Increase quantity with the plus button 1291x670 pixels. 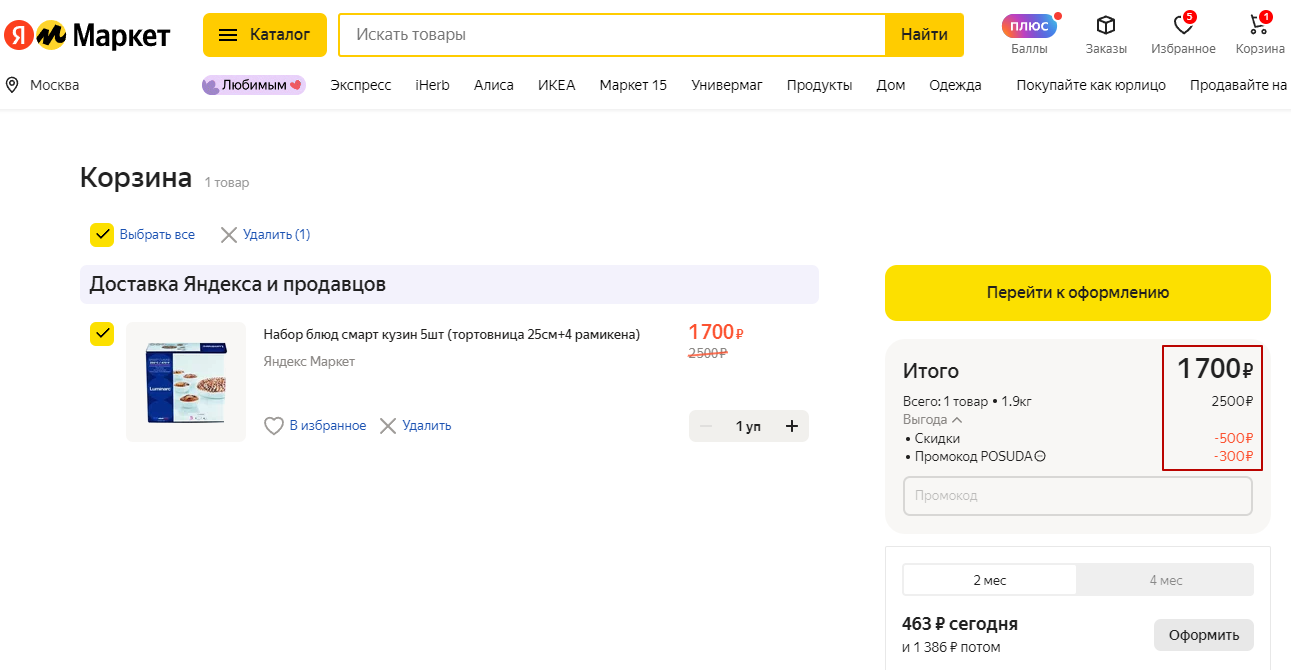pos(792,426)
